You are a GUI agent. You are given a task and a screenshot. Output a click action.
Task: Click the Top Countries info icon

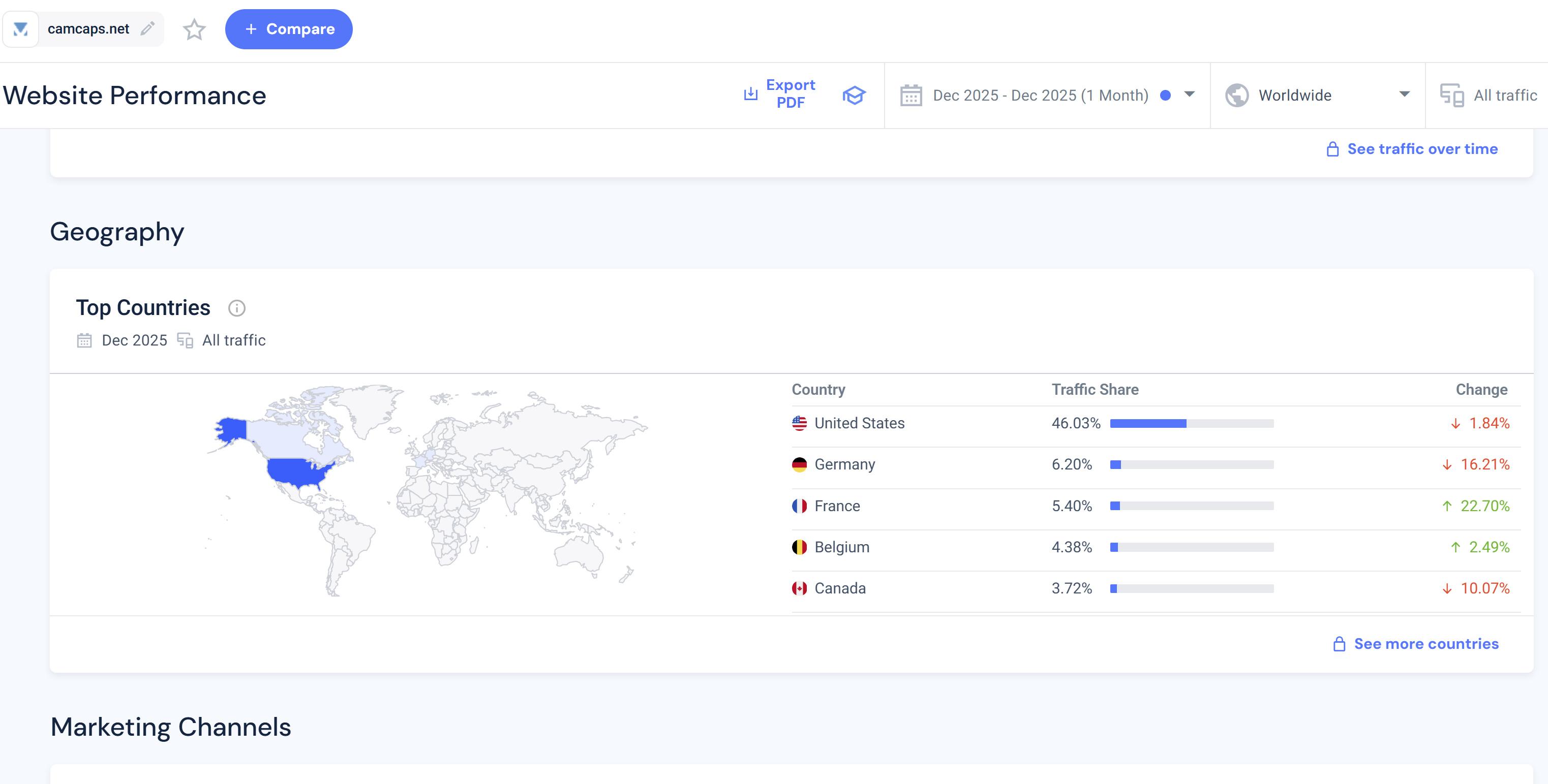pos(237,308)
